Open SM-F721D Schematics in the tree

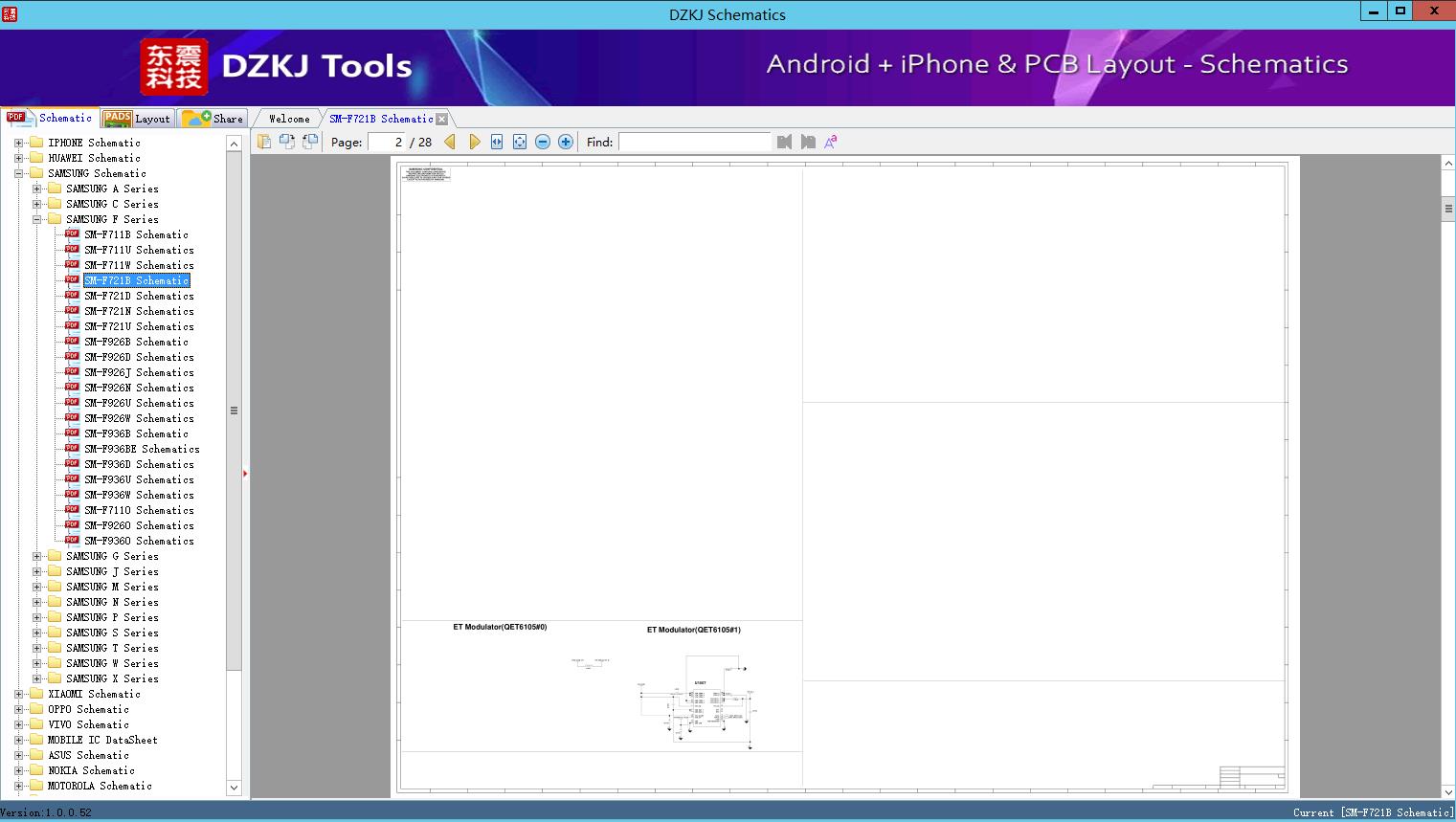[139, 296]
